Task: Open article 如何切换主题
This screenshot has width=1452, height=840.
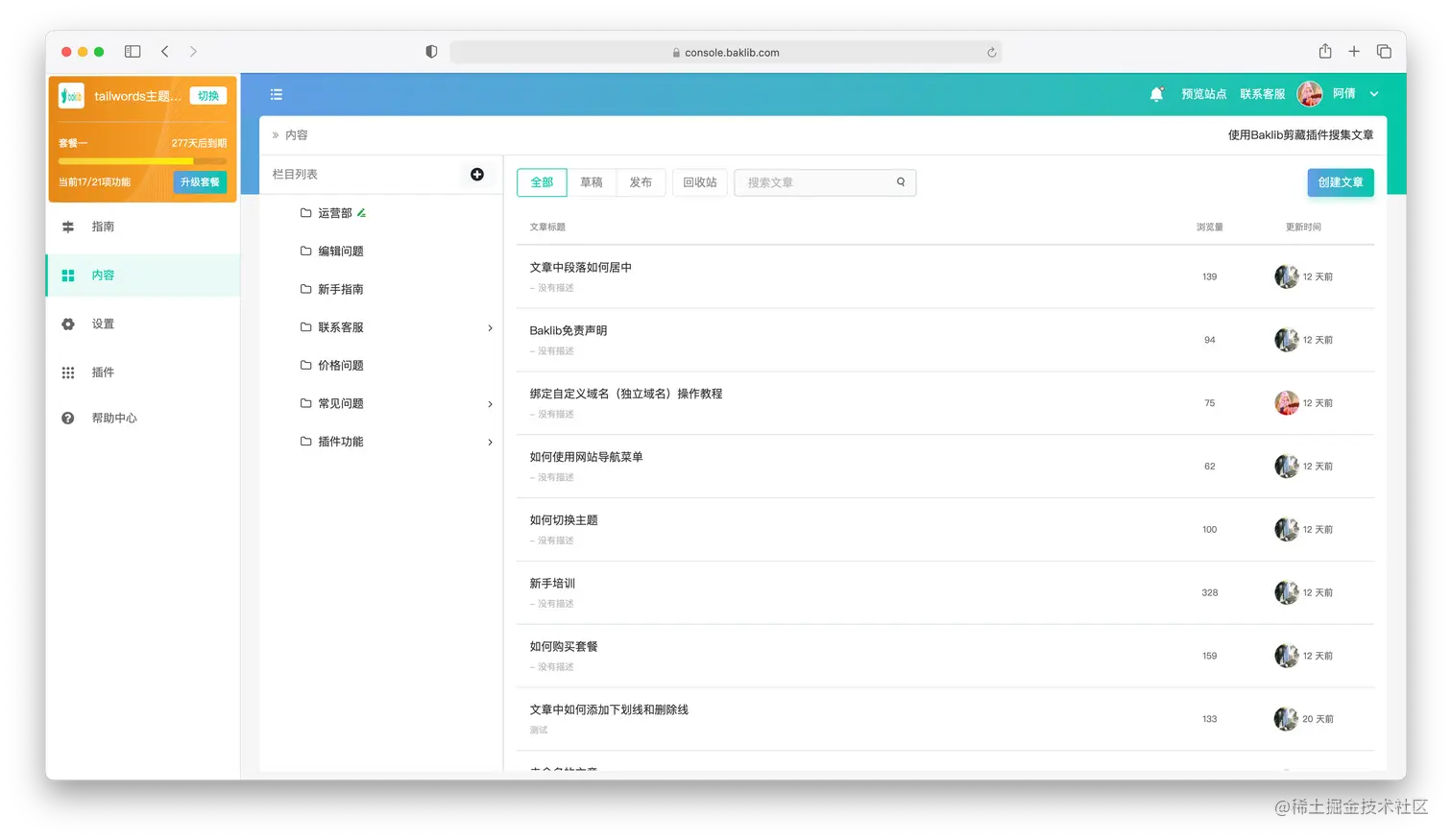Action: [564, 520]
